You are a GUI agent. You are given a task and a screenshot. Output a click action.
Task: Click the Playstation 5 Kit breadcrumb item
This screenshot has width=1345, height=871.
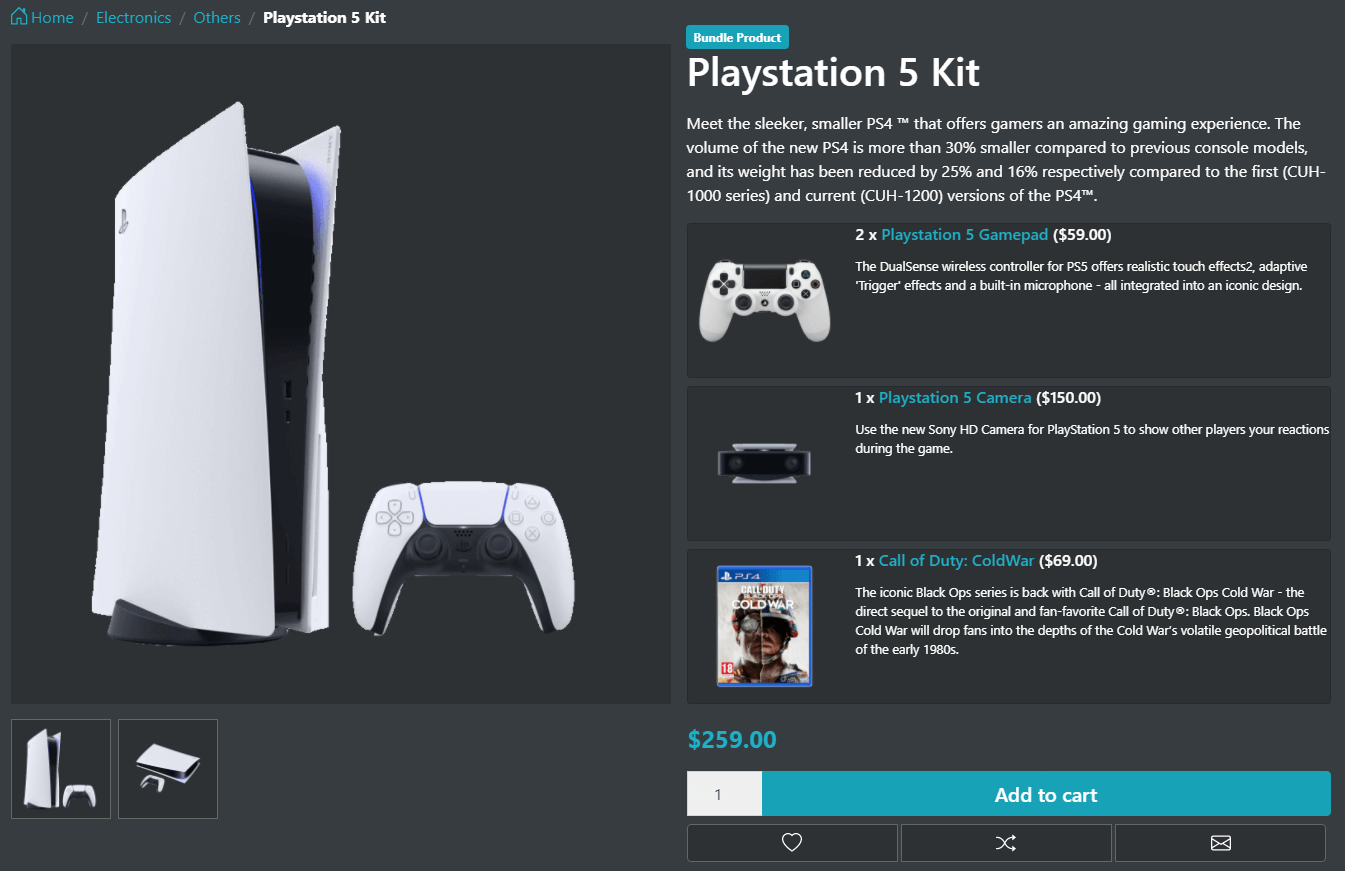pyautogui.click(x=324, y=18)
